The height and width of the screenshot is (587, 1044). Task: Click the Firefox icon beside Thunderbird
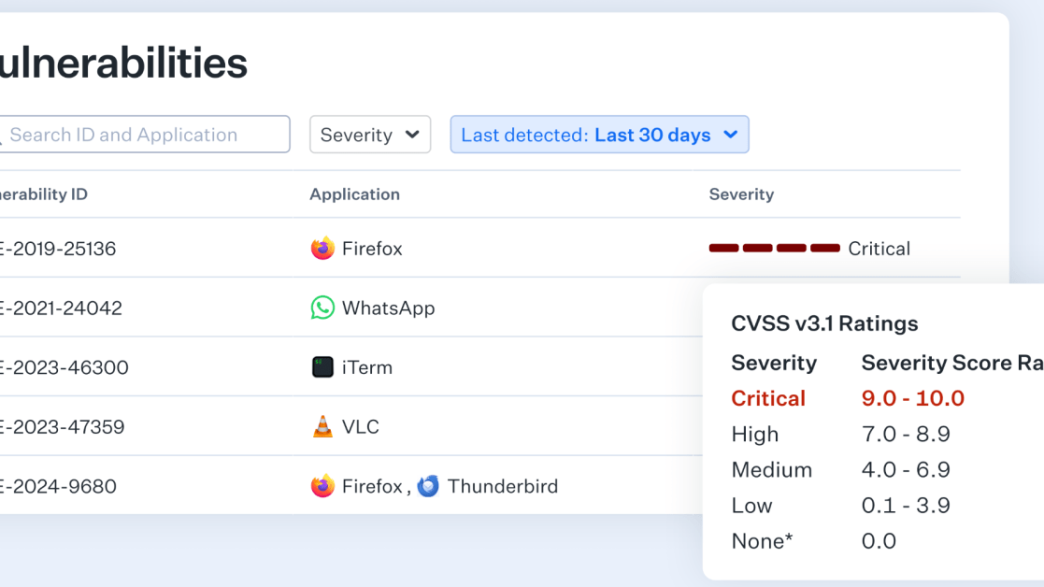322,486
